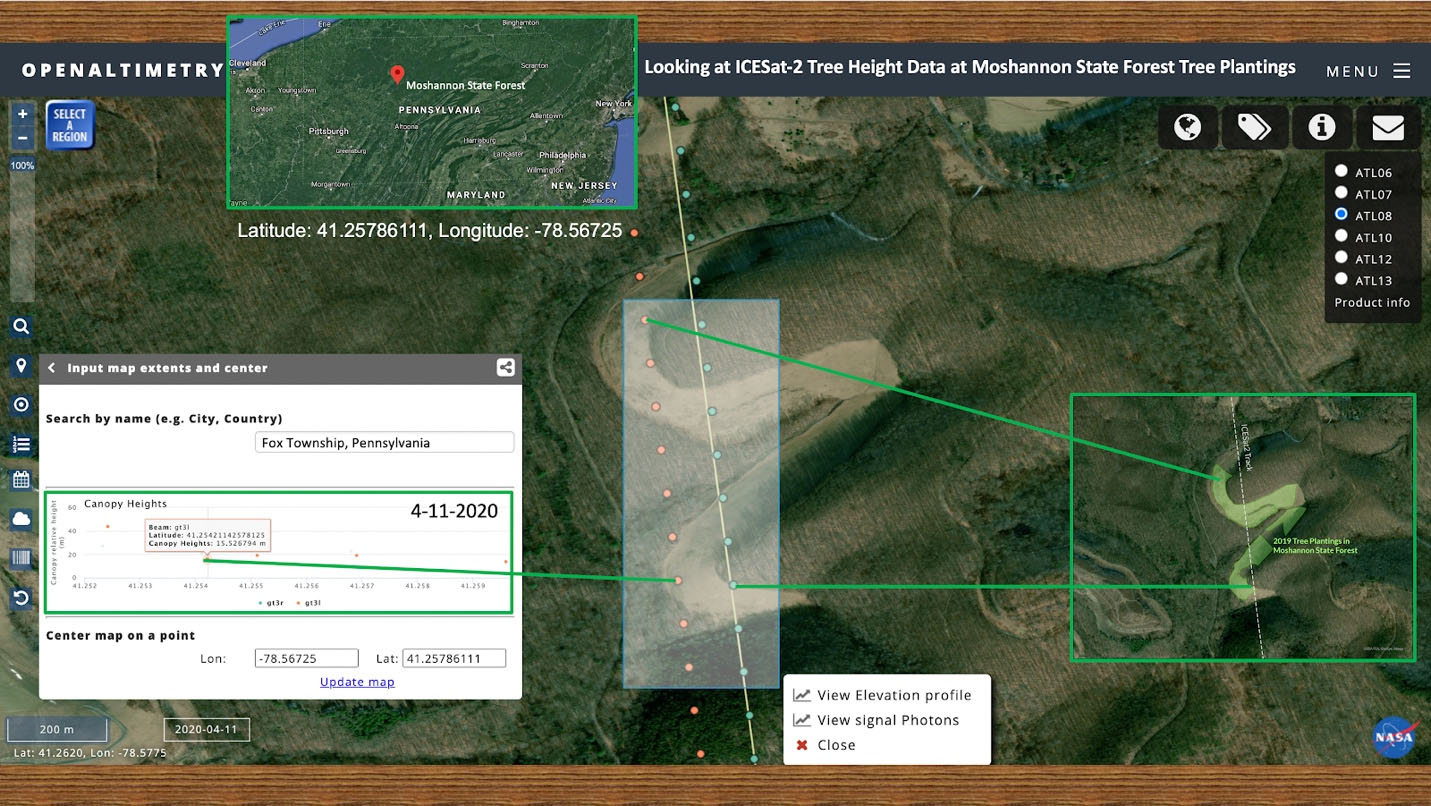1431x806 pixels.
Task: Select the ATL12 radio option
Action: tap(1341, 258)
